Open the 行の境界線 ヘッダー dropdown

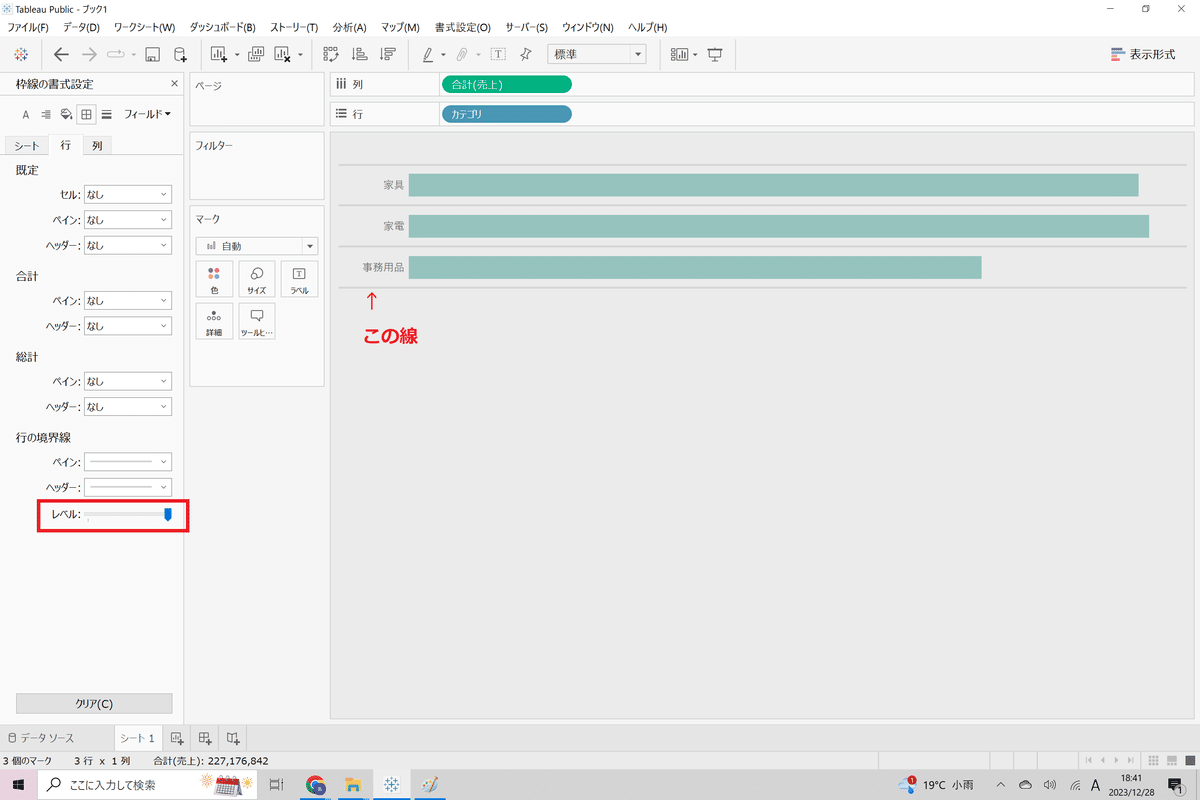point(127,487)
